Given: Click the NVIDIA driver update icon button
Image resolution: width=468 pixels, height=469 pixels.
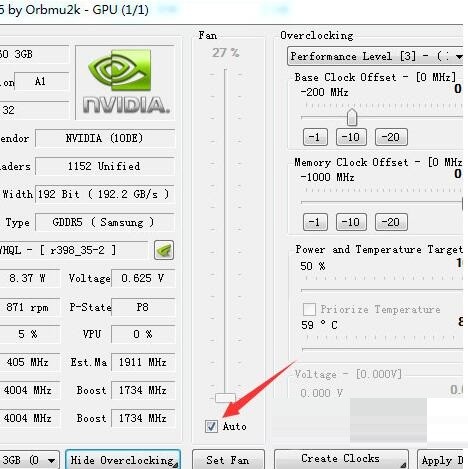Looking at the screenshot, I should (x=164, y=250).
